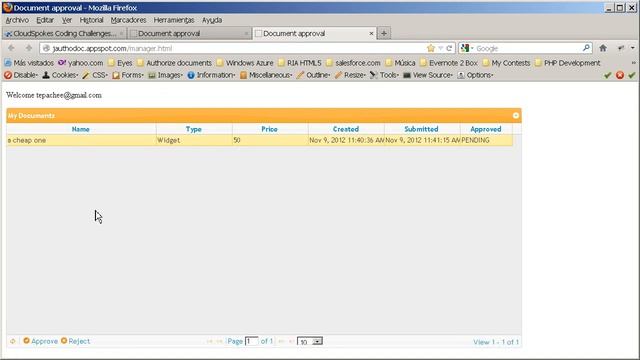Screen dimensions: 640x360
Task: Go to the Firefox home page icon
Action: [x=603, y=48]
